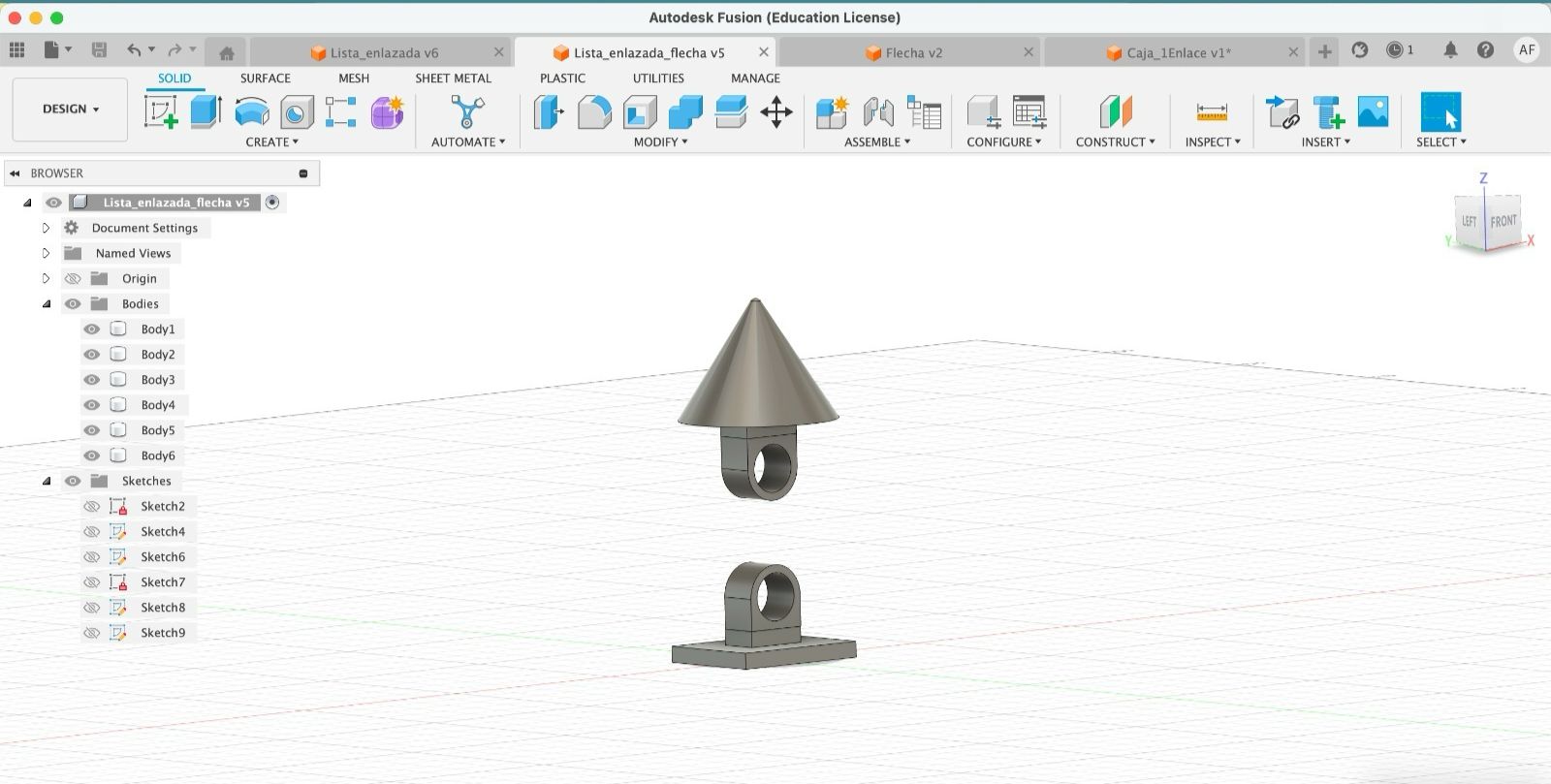This screenshot has width=1551, height=784.
Task: Select the Joint tool
Action: 878,112
